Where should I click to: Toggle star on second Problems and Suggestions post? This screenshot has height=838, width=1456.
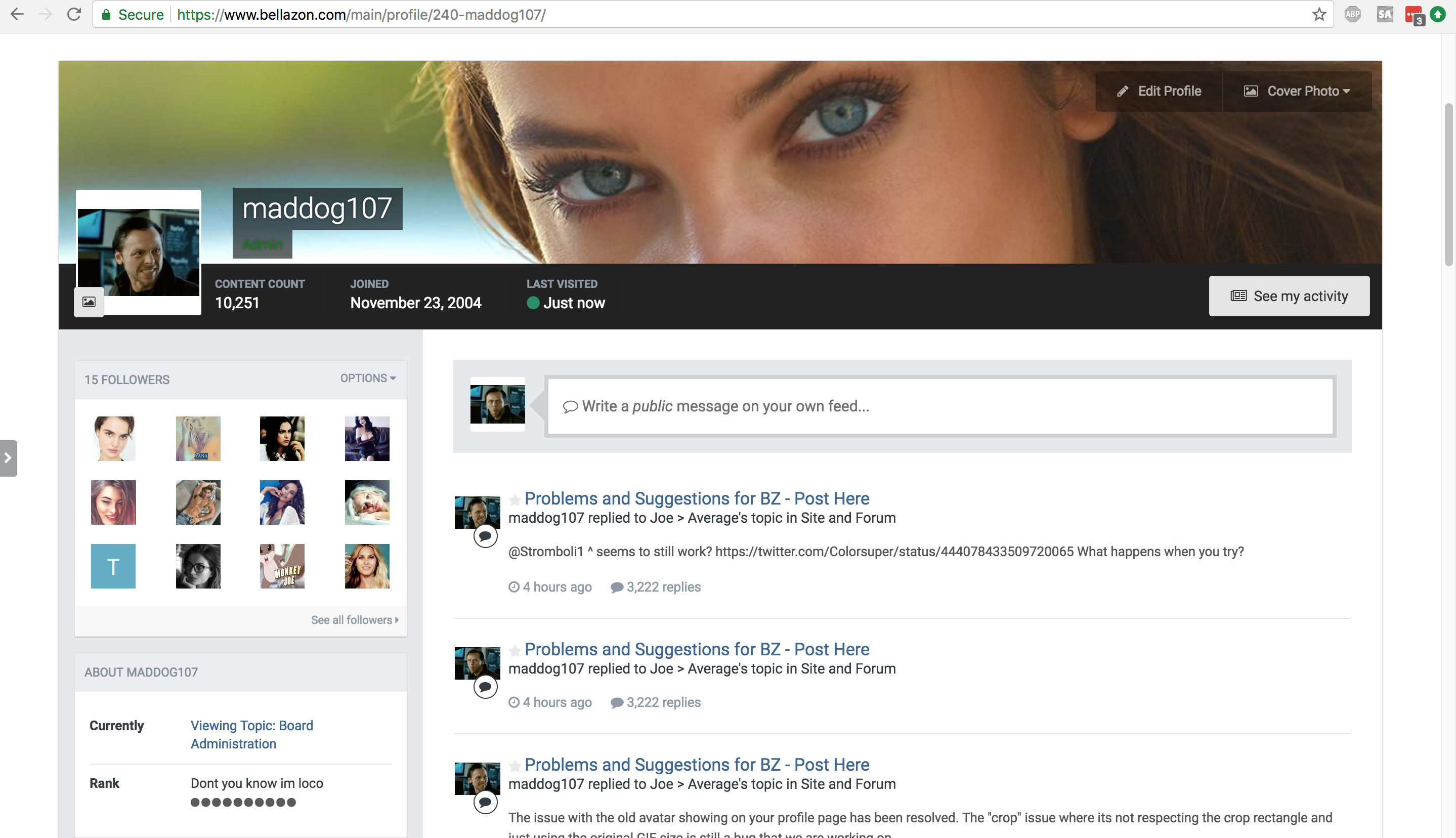click(x=515, y=650)
